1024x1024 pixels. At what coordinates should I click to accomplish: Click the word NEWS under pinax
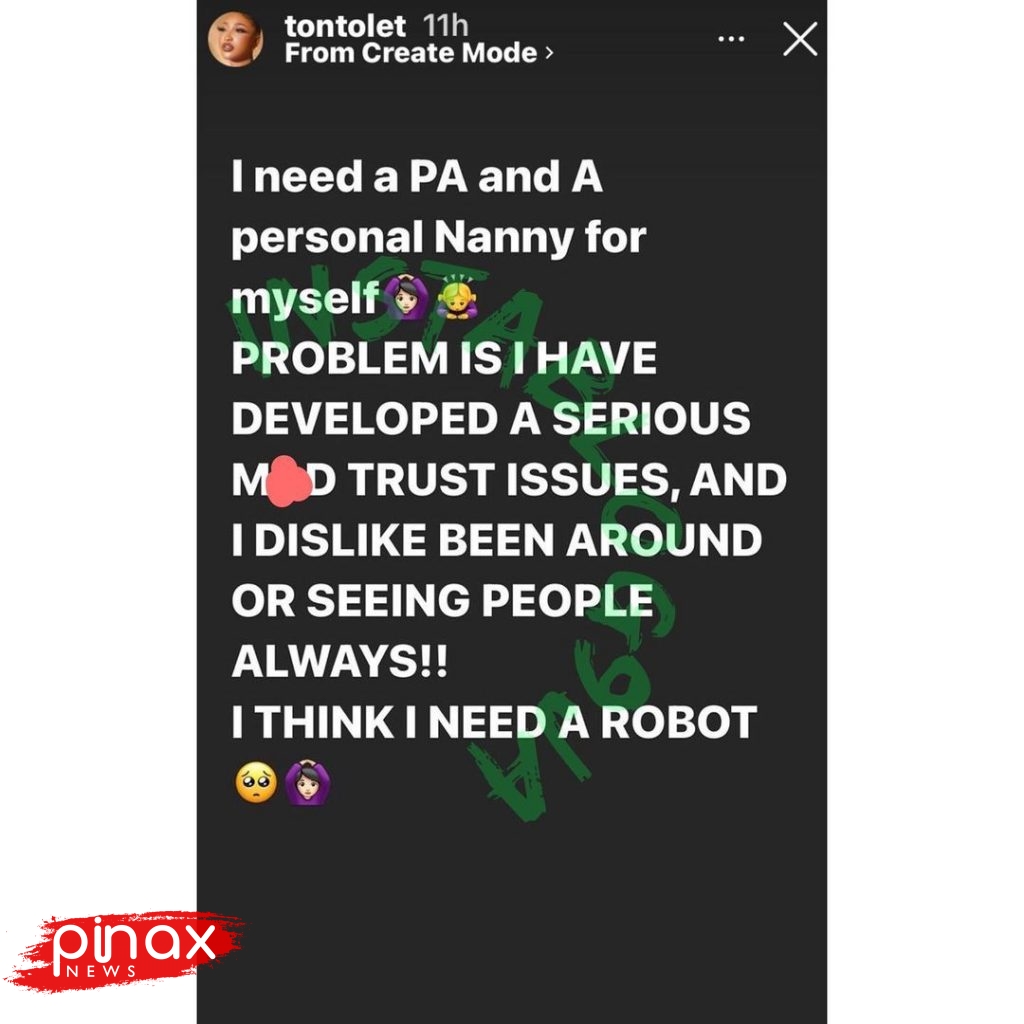pos(101,971)
